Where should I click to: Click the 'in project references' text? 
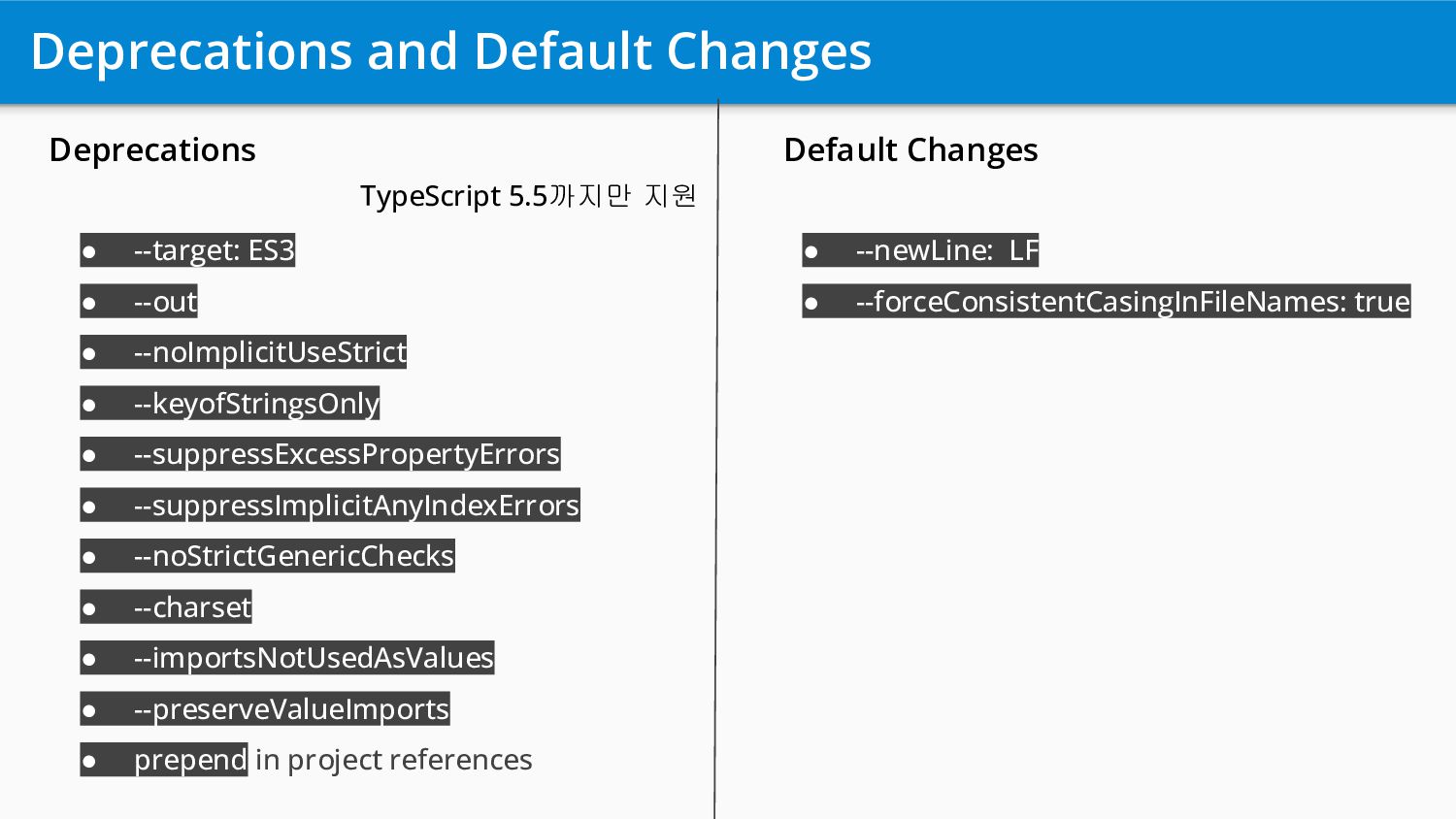coord(393,760)
